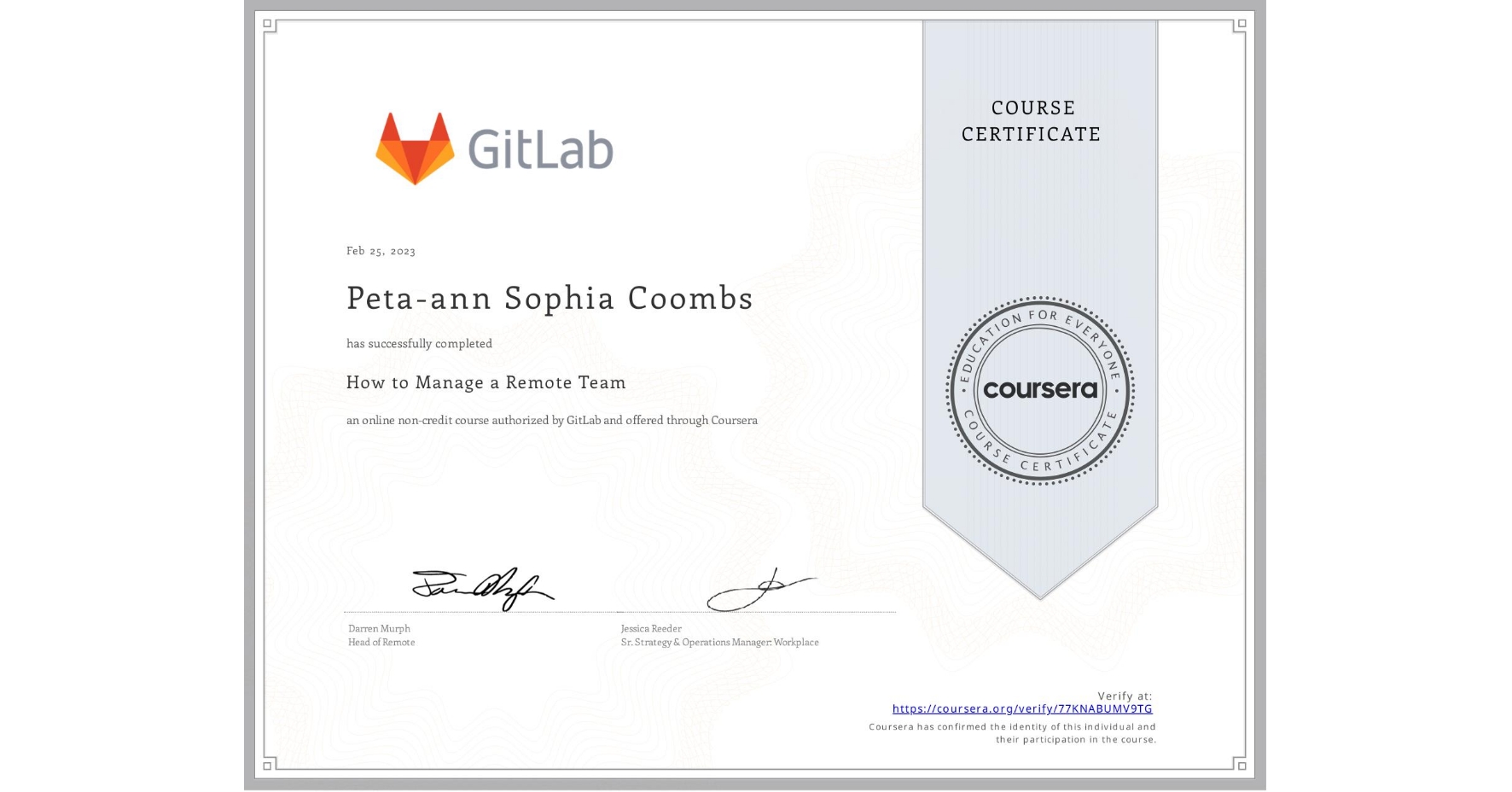Click the Verify at label

1123,696
